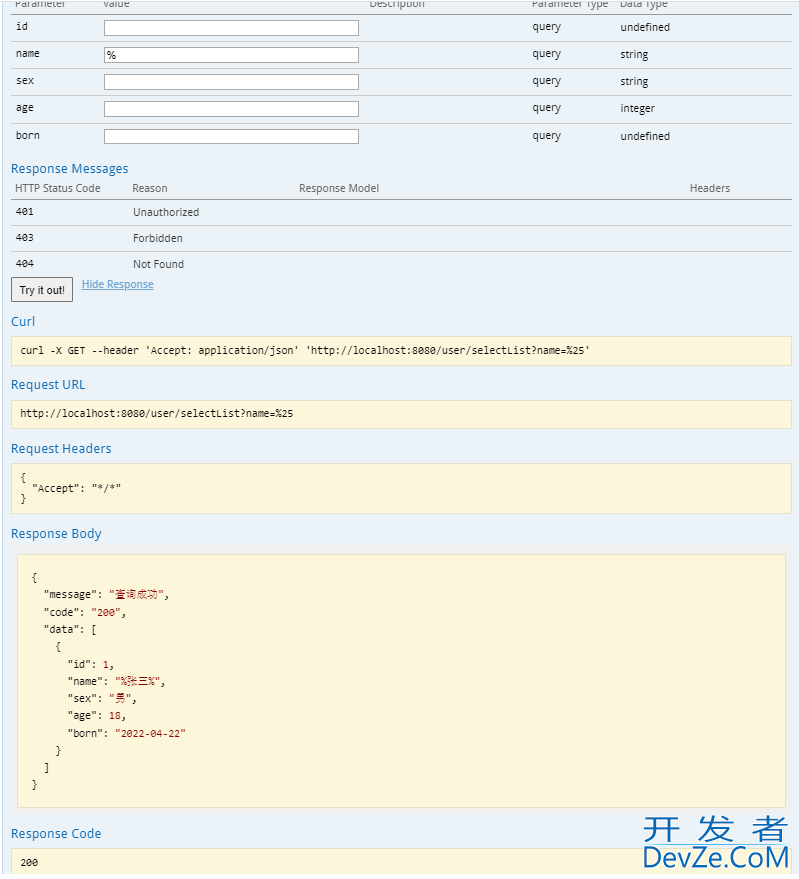
Task: Click the Headers column header
Action: coord(710,188)
